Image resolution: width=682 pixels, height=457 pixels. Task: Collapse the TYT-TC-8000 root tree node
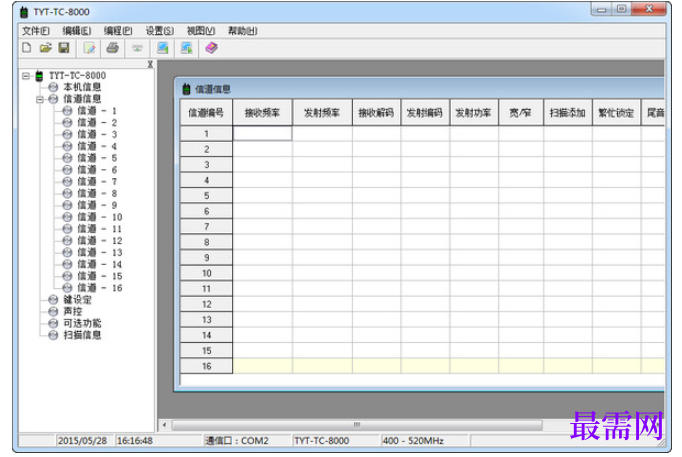tap(26, 76)
